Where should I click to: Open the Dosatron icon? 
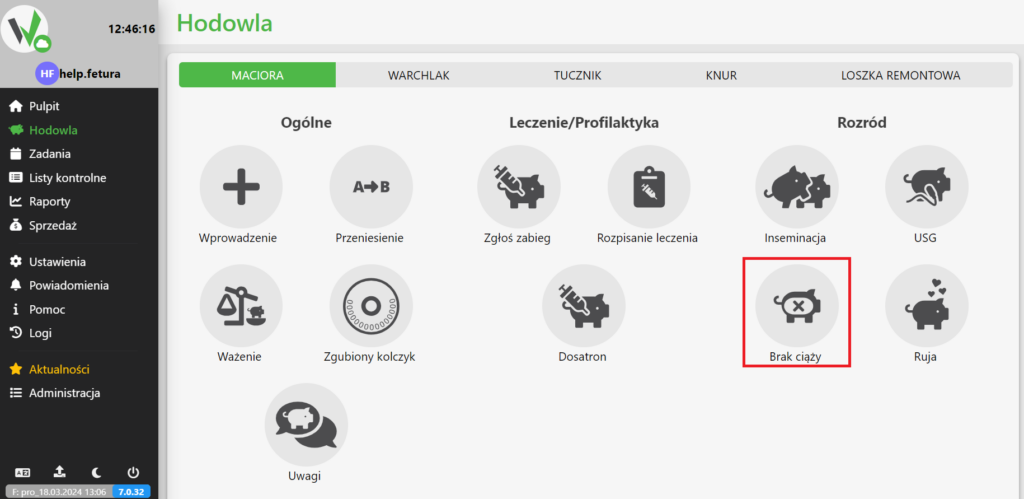pyautogui.click(x=583, y=306)
